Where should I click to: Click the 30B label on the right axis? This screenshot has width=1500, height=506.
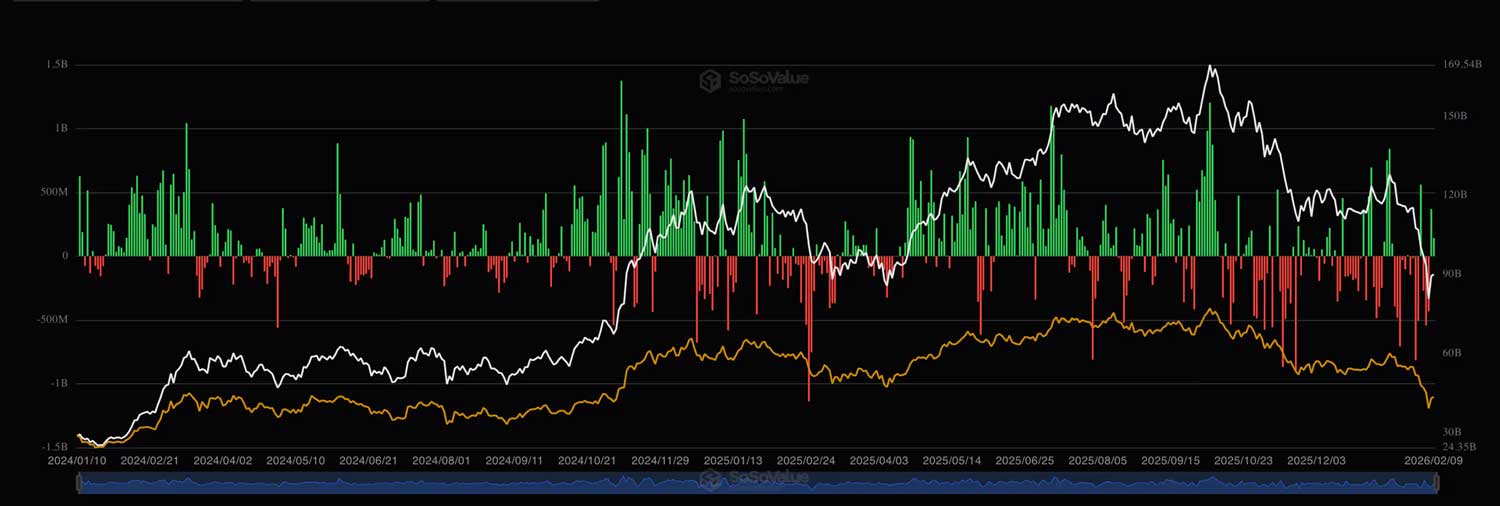coord(1453,431)
